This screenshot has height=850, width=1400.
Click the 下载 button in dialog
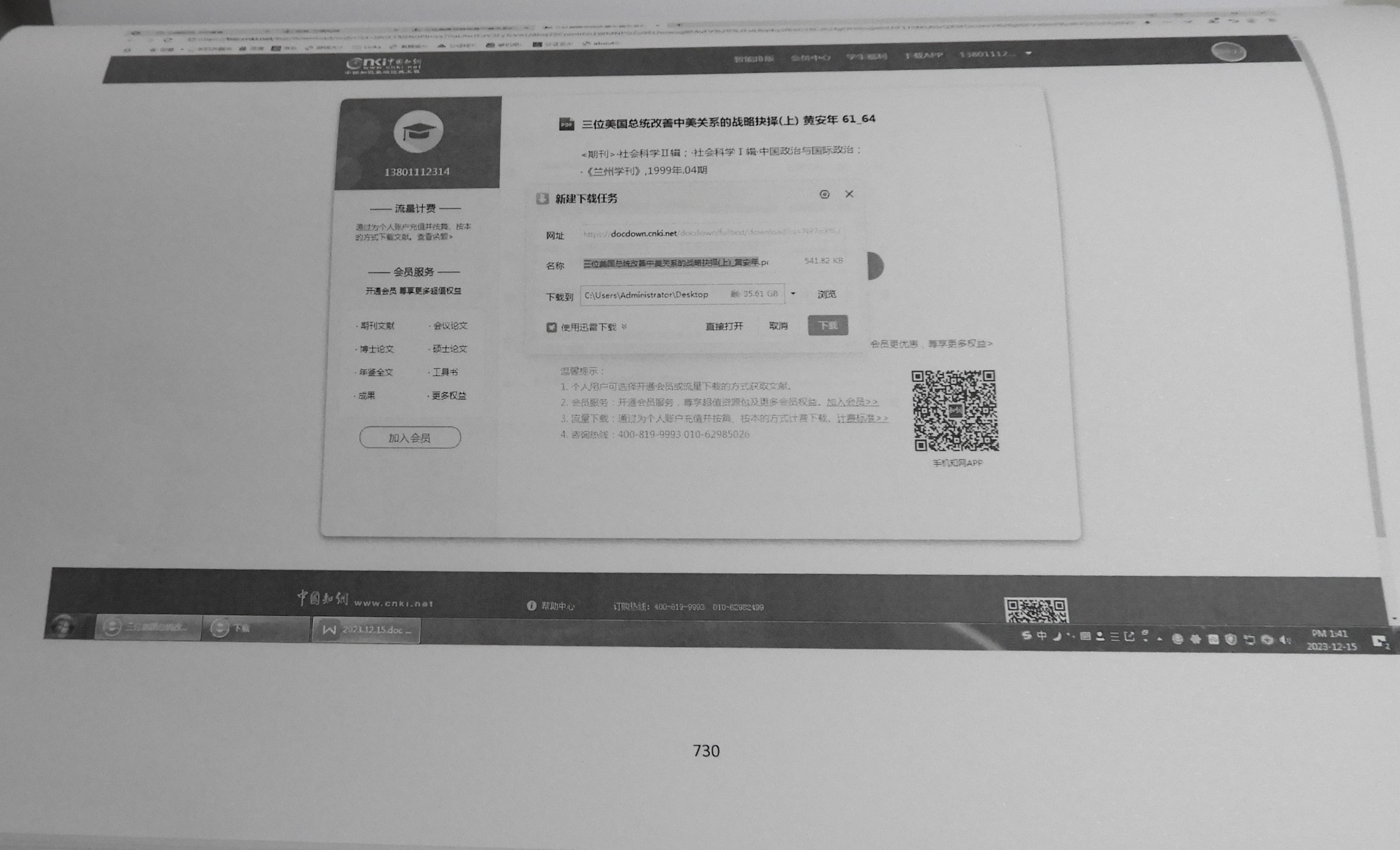828,325
